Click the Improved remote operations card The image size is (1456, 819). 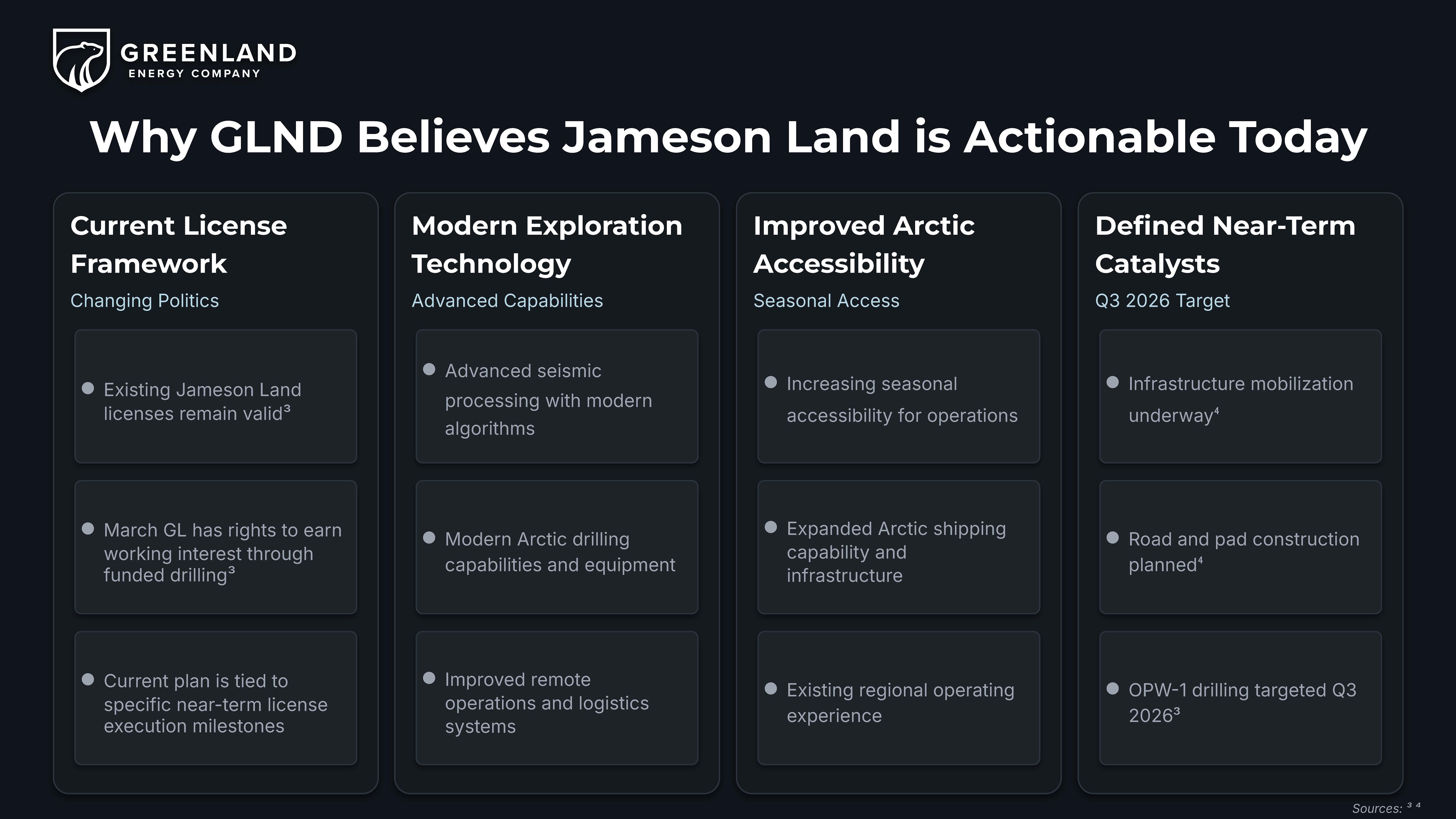pos(557,698)
